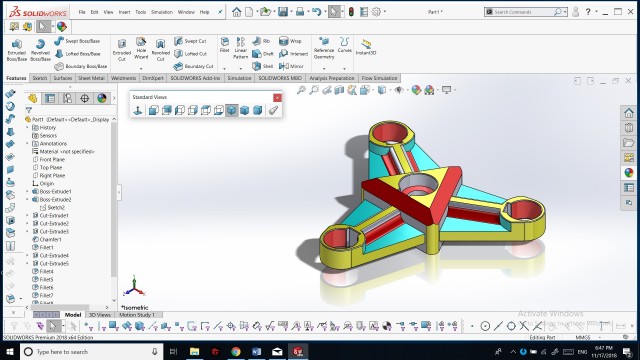Select the Wrap tool
The image size is (640, 360).
[290, 41]
